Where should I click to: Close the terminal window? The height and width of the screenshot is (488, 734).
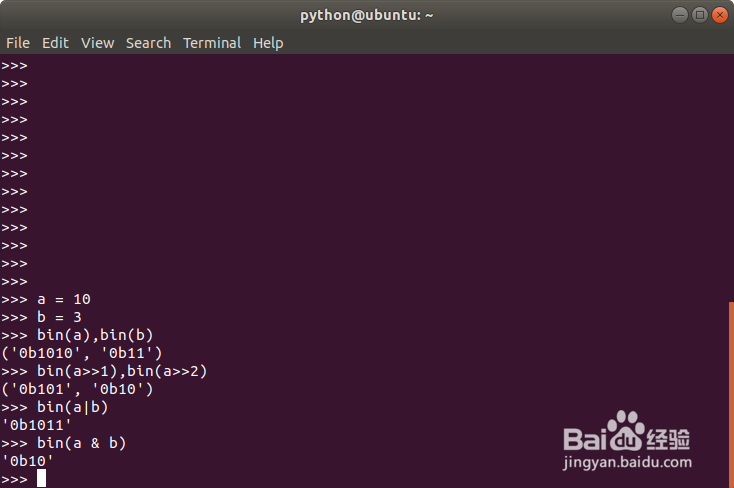[718, 14]
